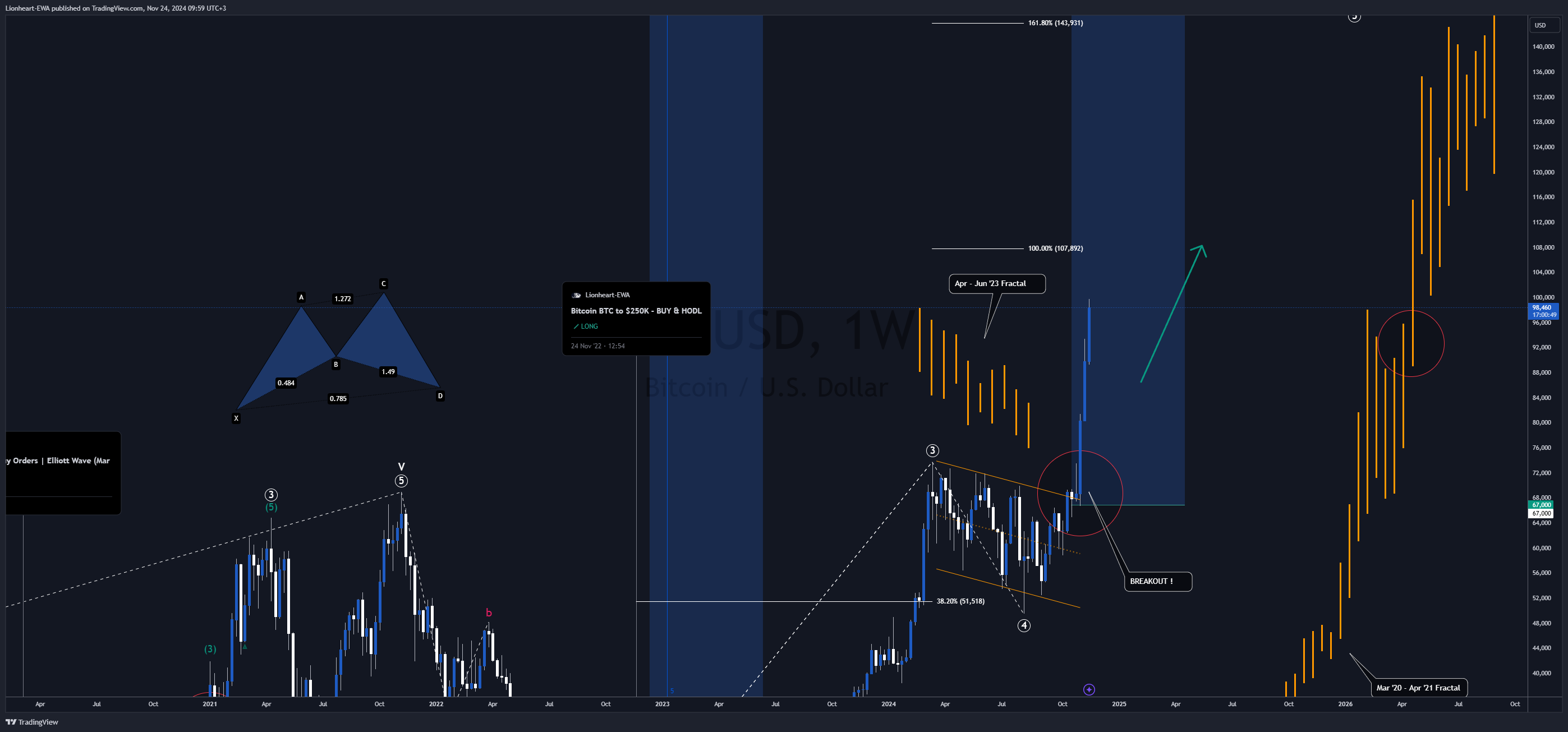Select harmonic pattern point C label
Image resolution: width=1568 pixels, height=732 pixels.
click(384, 284)
